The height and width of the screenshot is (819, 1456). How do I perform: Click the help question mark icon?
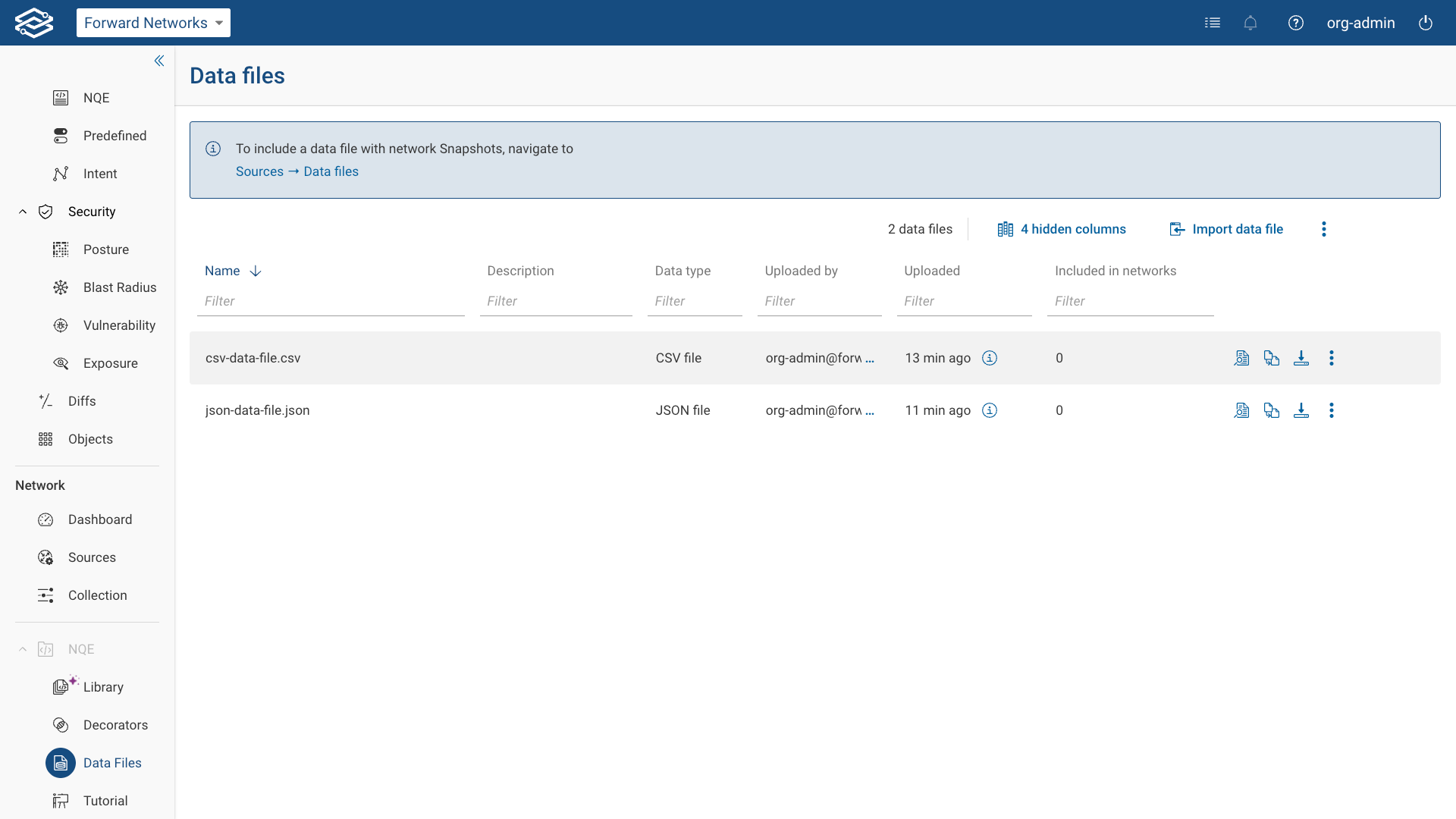(x=1296, y=23)
